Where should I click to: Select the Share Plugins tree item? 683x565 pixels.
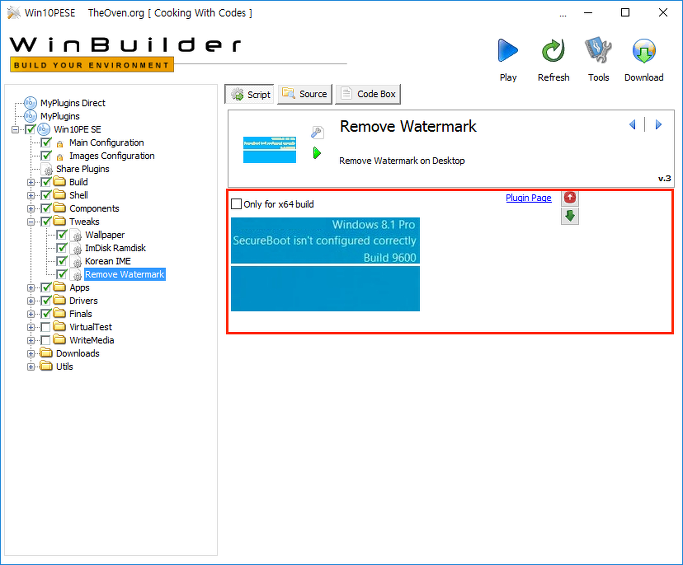click(83, 169)
